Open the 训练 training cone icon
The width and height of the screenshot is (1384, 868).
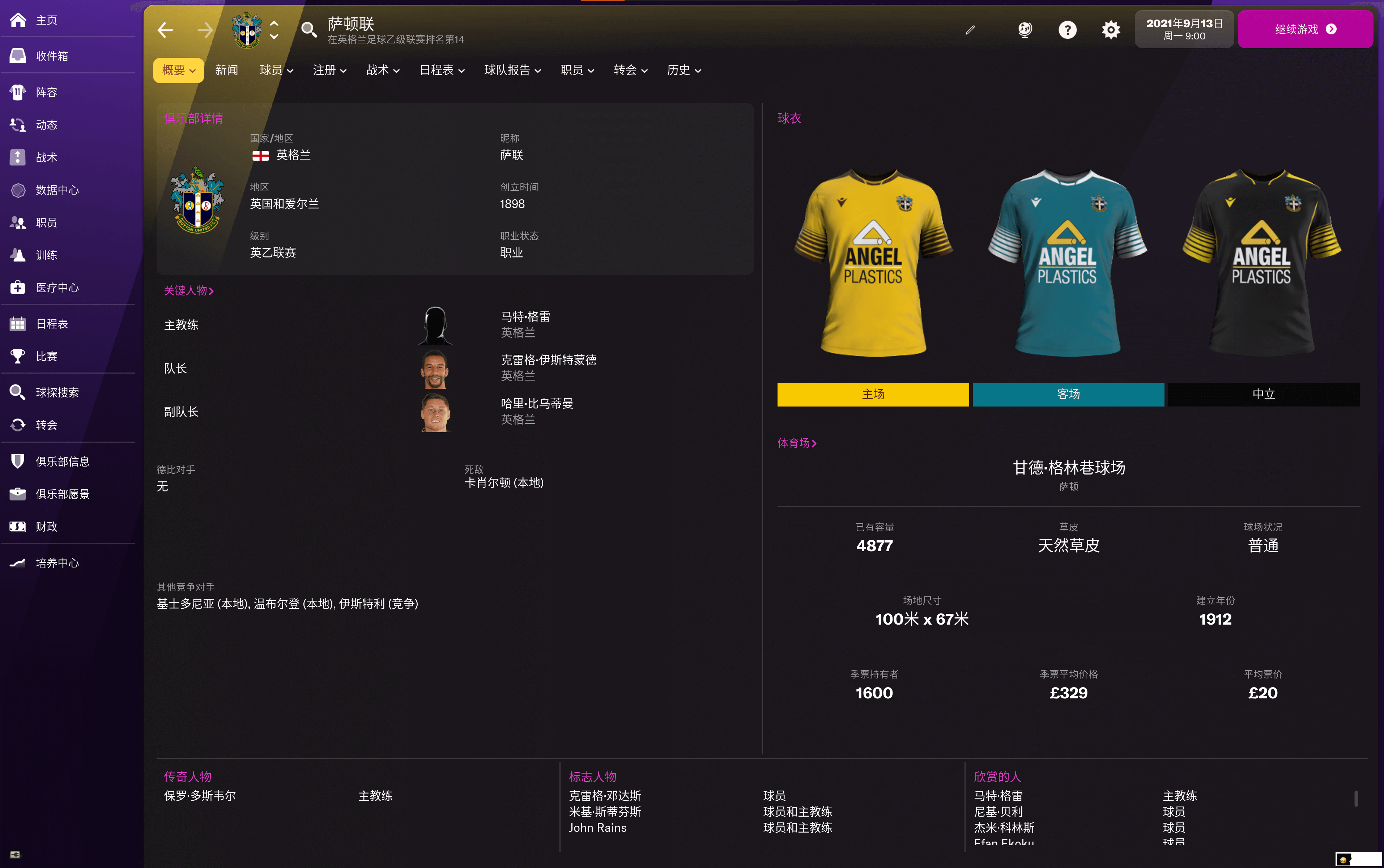click(x=18, y=255)
